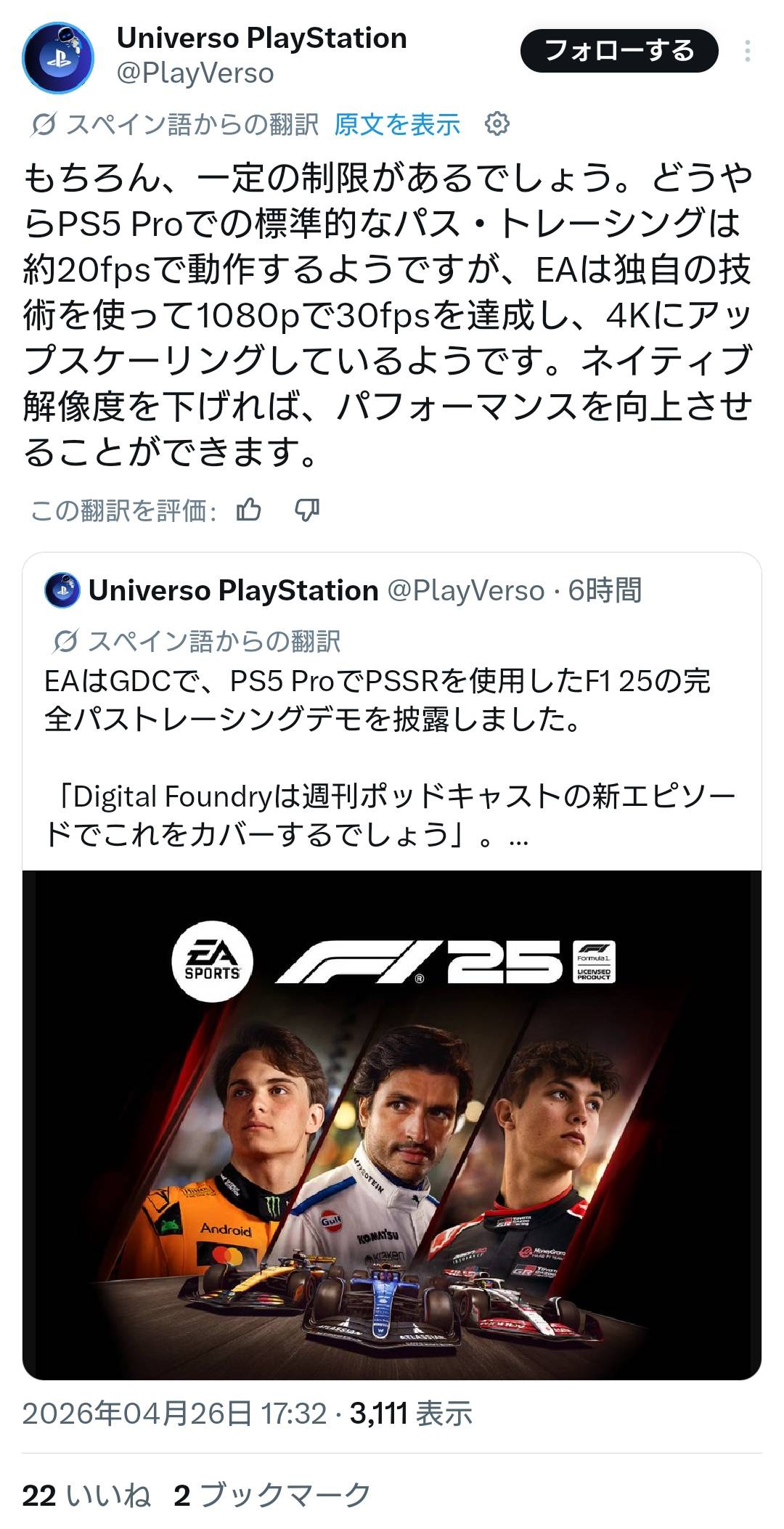Image resolution: width=784 pixels, height=1529 pixels.
Task: Open the Universo PlayStation display name
Action: tap(261, 38)
